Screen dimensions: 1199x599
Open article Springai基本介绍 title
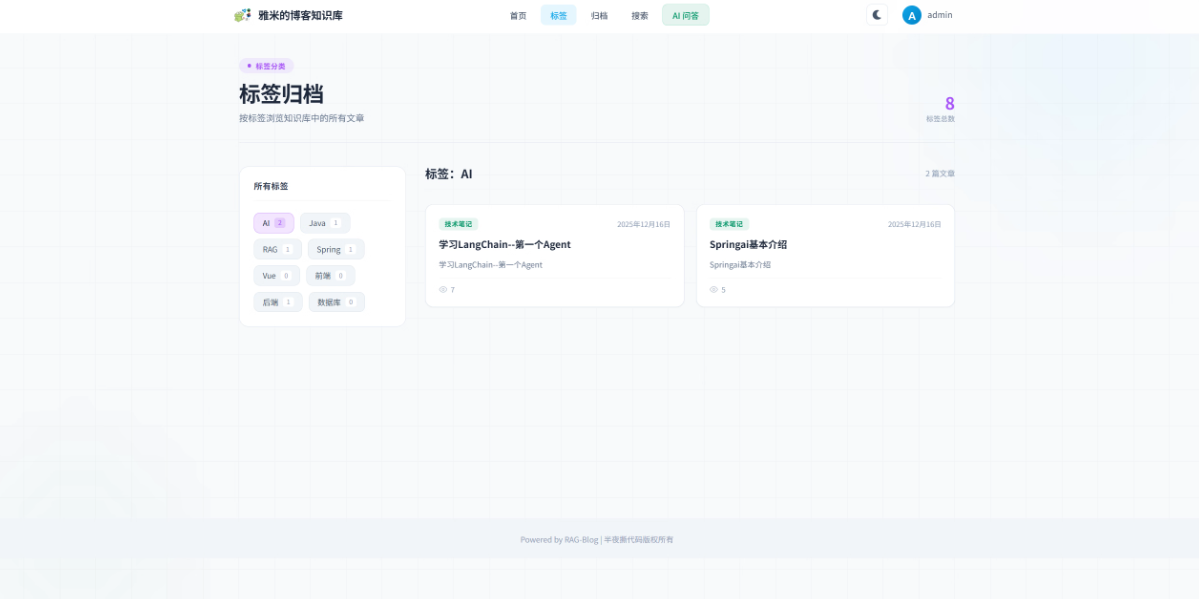[749, 245]
